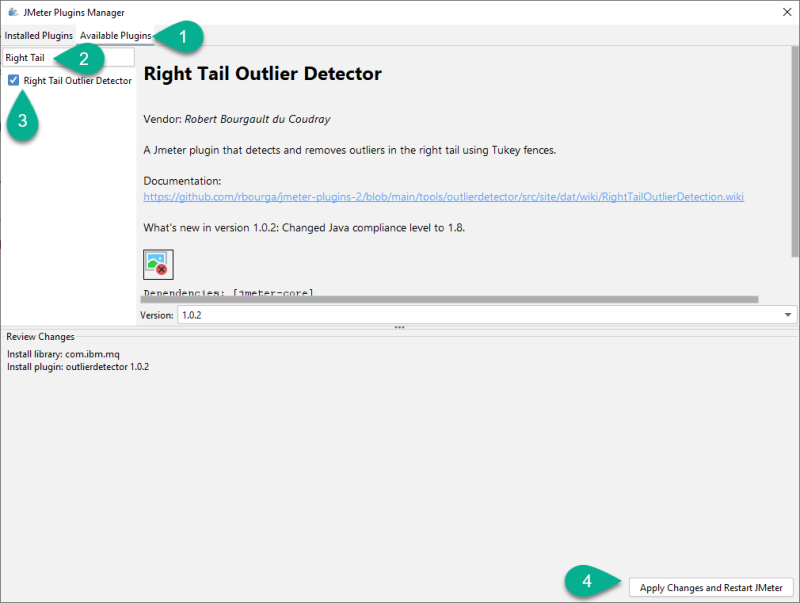Viewport: 800px width, 603px height.
Task: Click the 'What's new in version 1.0.2' text
Action: click(304, 228)
